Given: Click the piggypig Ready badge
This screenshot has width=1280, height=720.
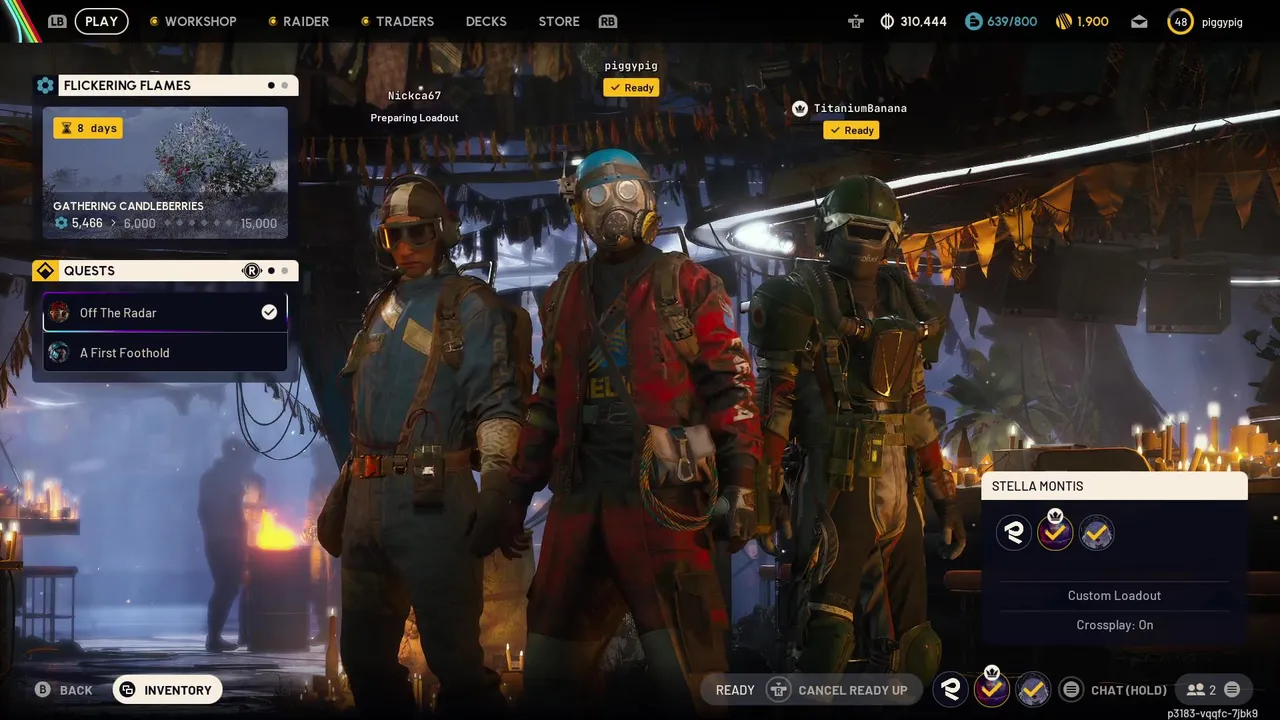Looking at the screenshot, I should pyautogui.click(x=631, y=88).
